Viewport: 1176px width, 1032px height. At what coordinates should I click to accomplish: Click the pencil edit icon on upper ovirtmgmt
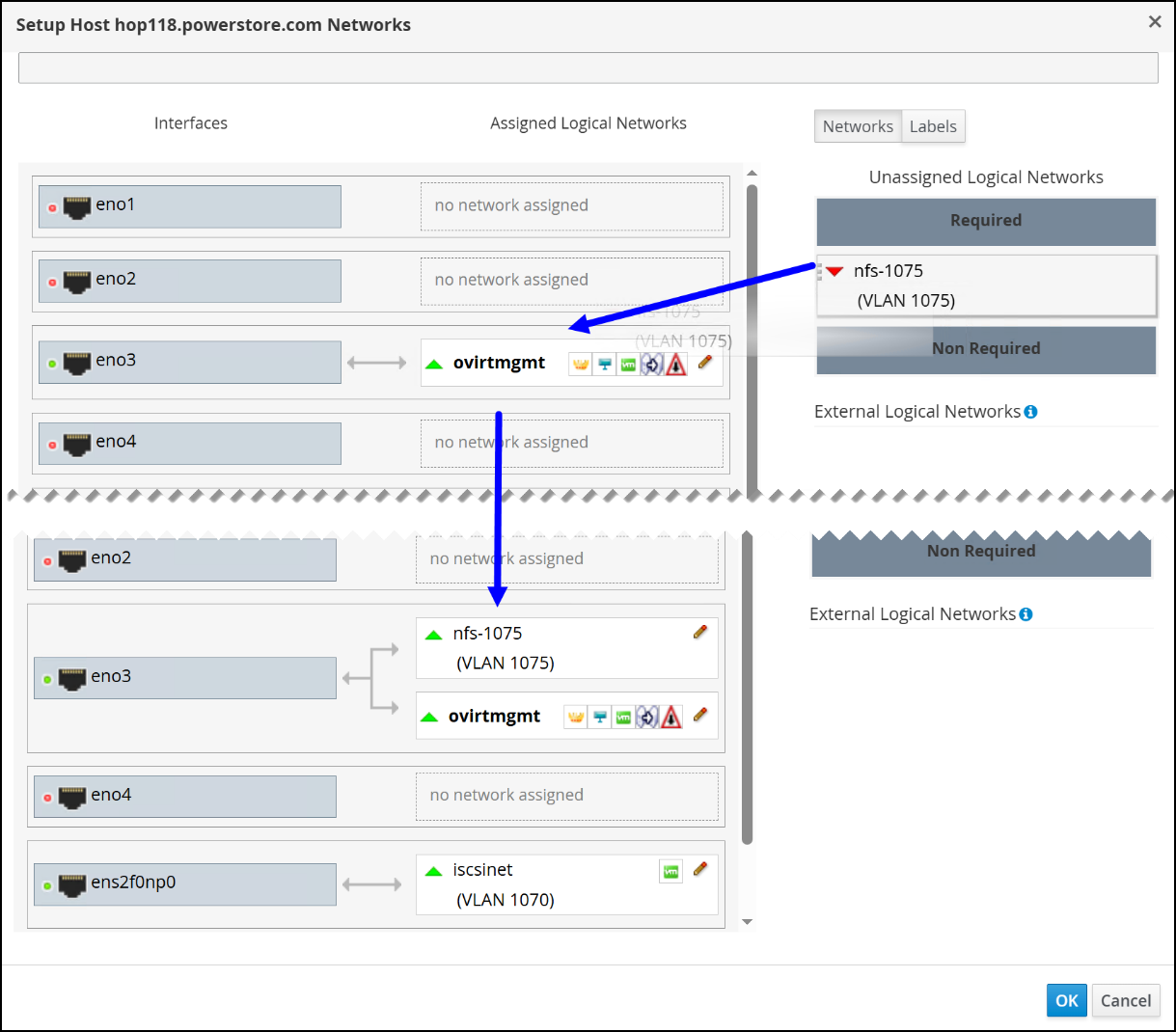click(704, 363)
